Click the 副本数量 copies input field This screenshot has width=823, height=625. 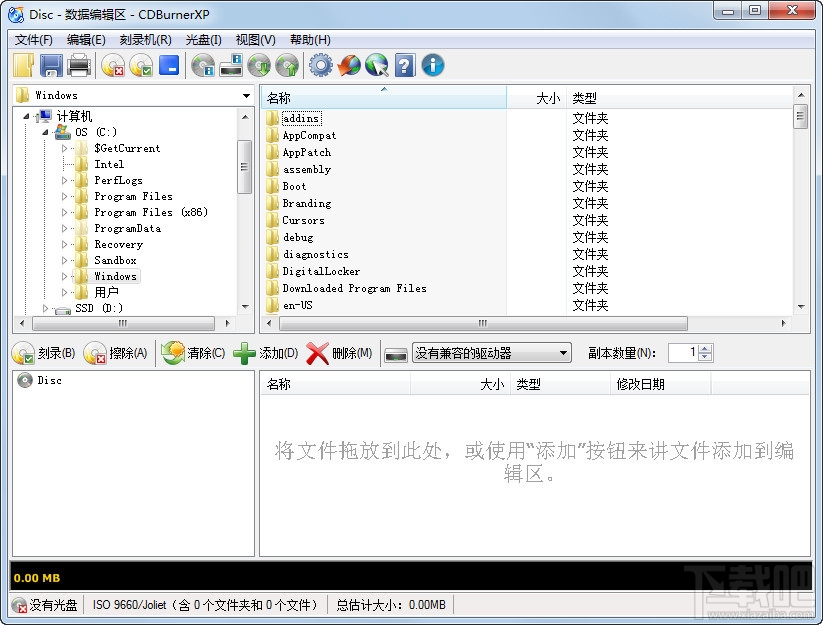tap(683, 353)
